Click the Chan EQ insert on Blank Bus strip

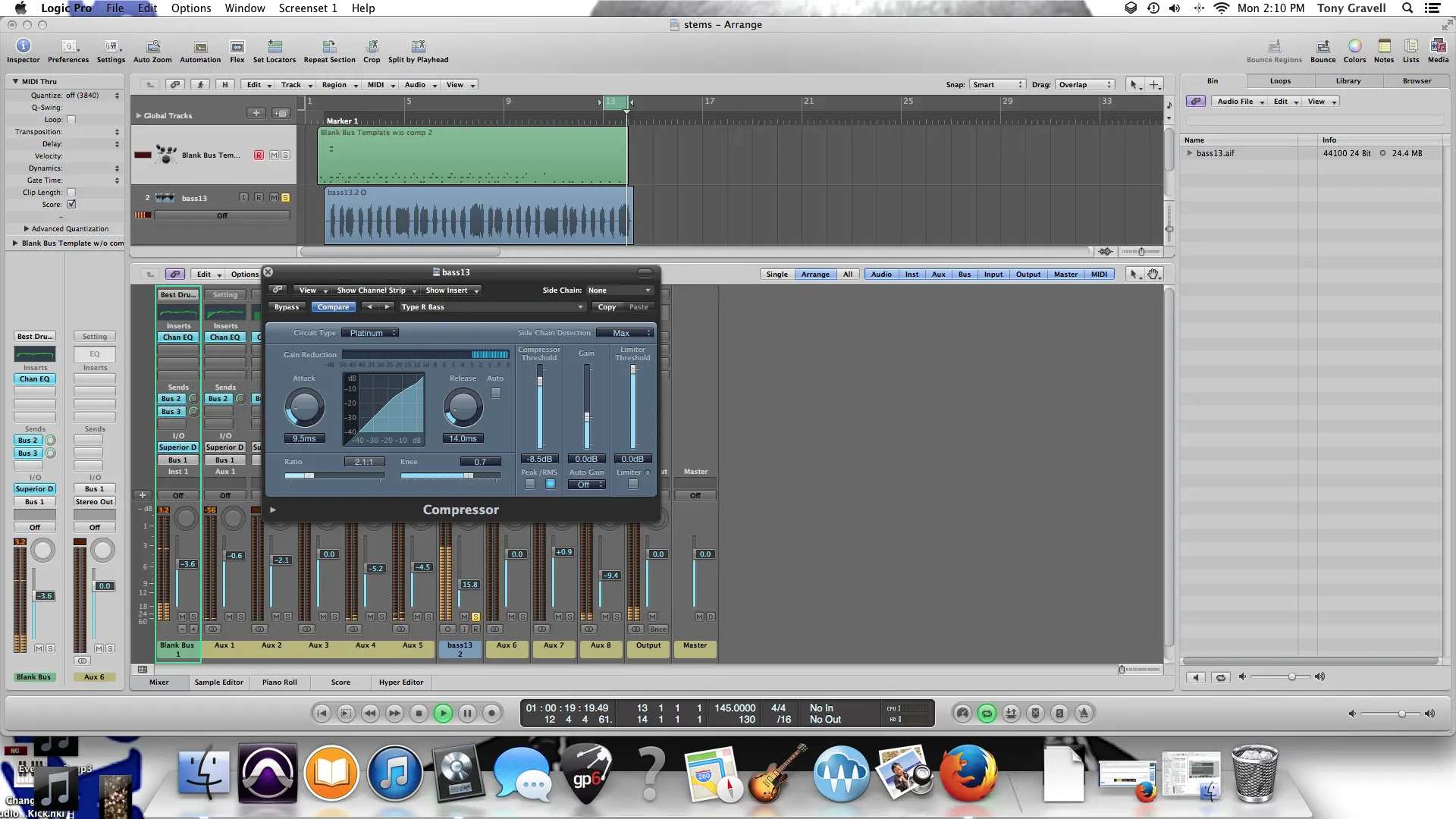click(178, 337)
